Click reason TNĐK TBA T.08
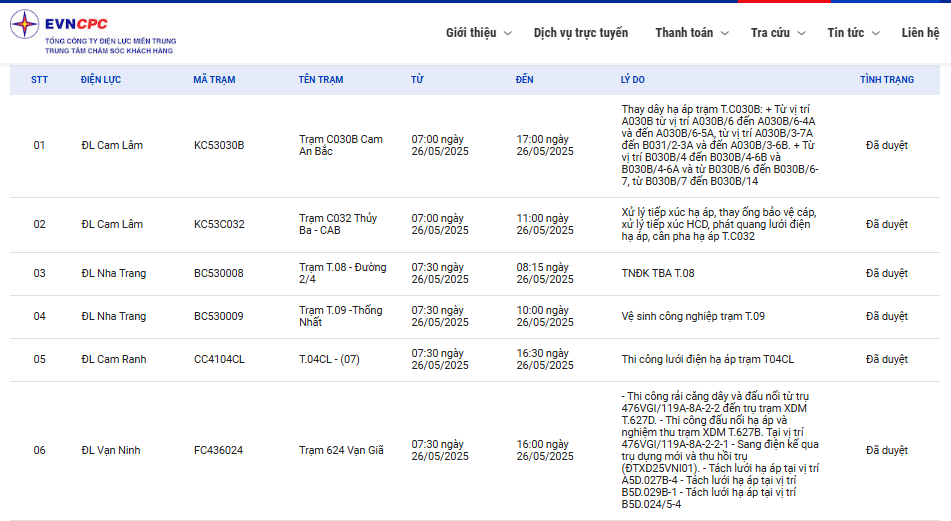This screenshot has height=521, width=951. coord(658,273)
